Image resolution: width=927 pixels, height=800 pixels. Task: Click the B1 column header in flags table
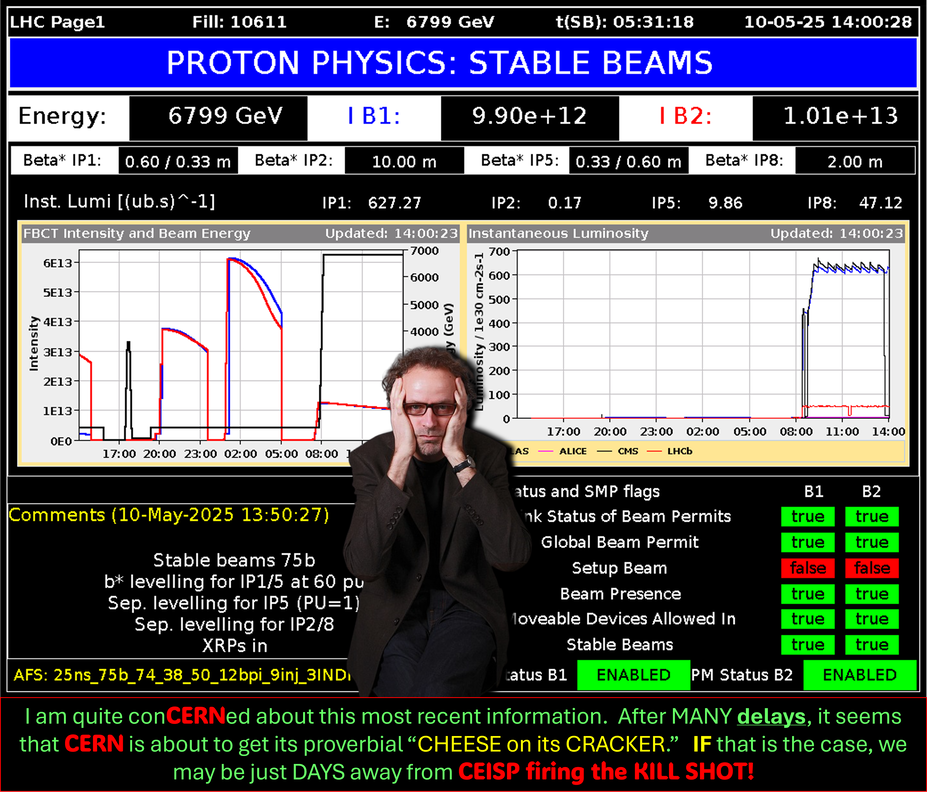[x=813, y=491]
